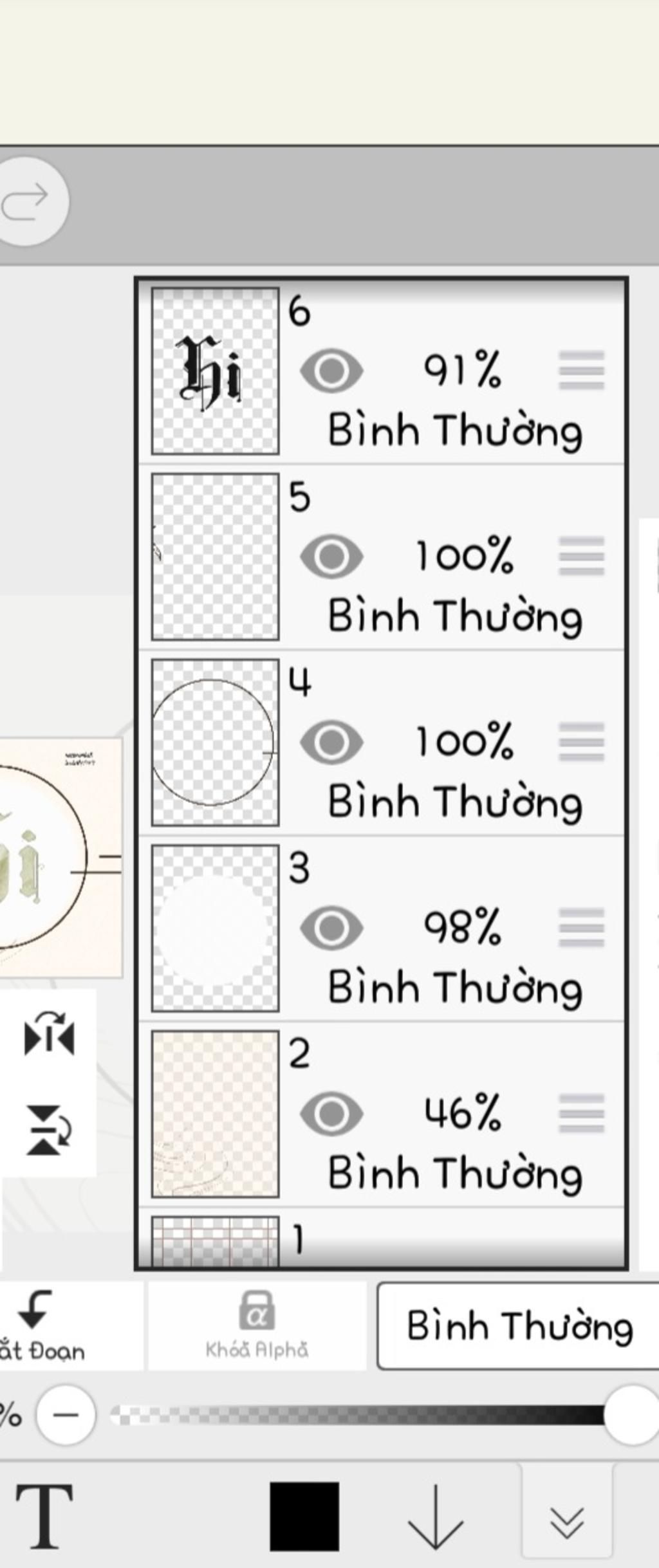
Task: Decrease opacity with minus button
Action: pyautogui.click(x=66, y=1415)
